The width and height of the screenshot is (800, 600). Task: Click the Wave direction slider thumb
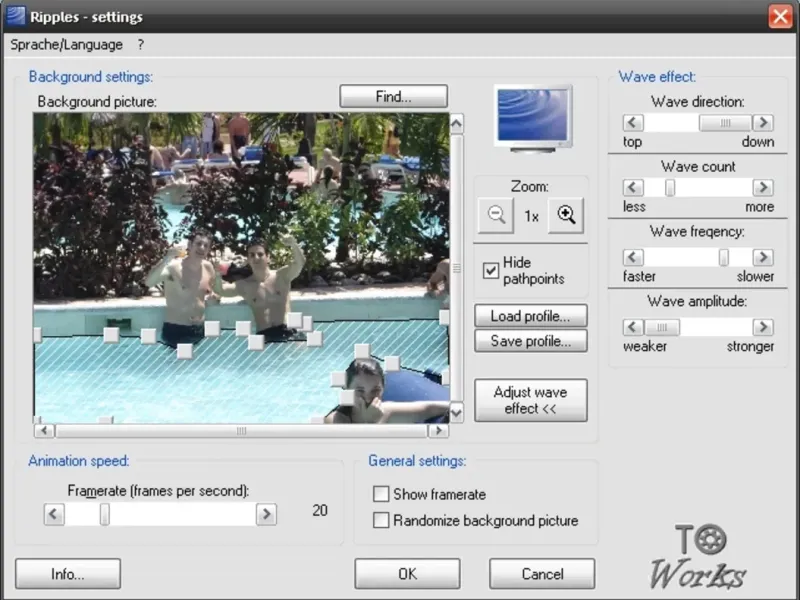tap(725, 122)
